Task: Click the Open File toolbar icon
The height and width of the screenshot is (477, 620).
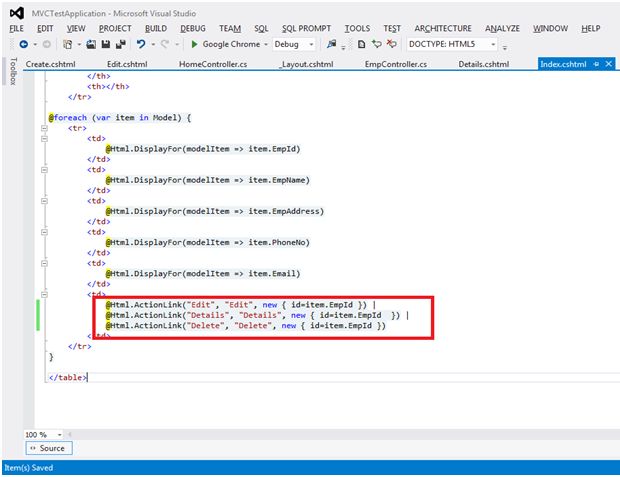Action: (x=91, y=44)
